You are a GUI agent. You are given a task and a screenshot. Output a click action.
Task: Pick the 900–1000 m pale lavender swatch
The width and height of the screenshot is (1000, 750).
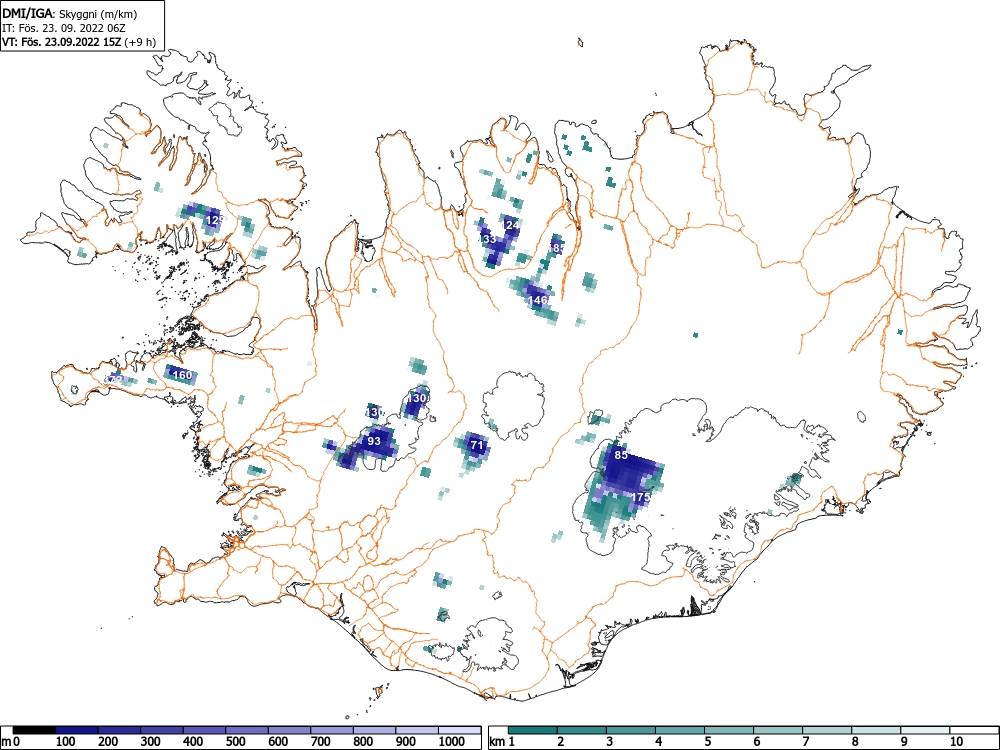pyautogui.click(x=418, y=730)
